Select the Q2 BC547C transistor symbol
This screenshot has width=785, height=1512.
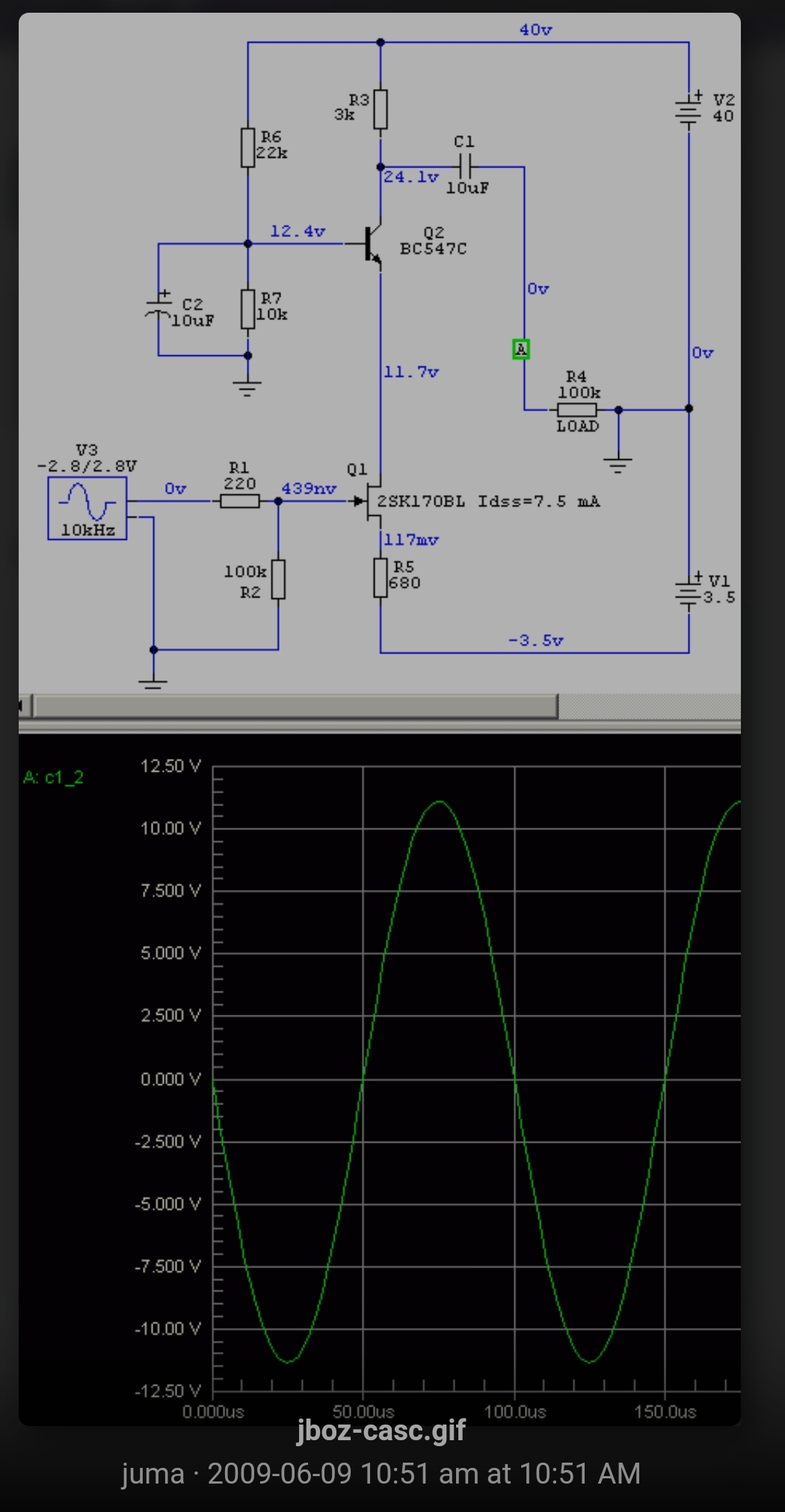click(372, 245)
